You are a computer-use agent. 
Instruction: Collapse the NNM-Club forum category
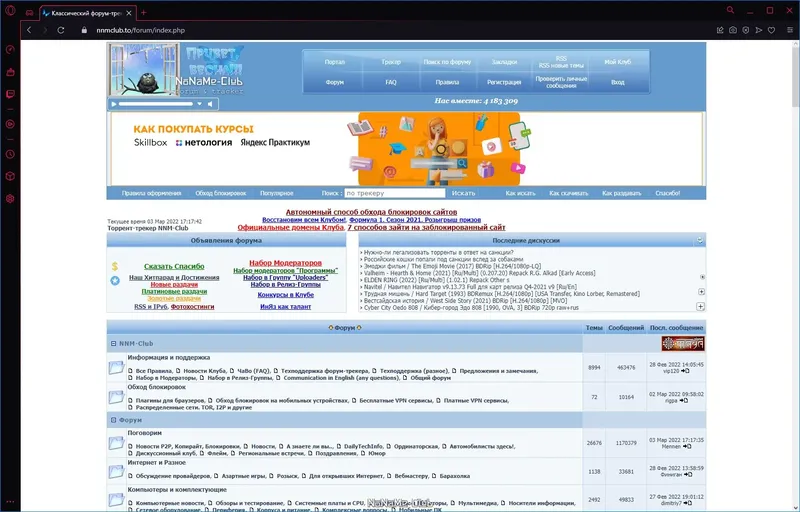pyautogui.click(x=113, y=344)
